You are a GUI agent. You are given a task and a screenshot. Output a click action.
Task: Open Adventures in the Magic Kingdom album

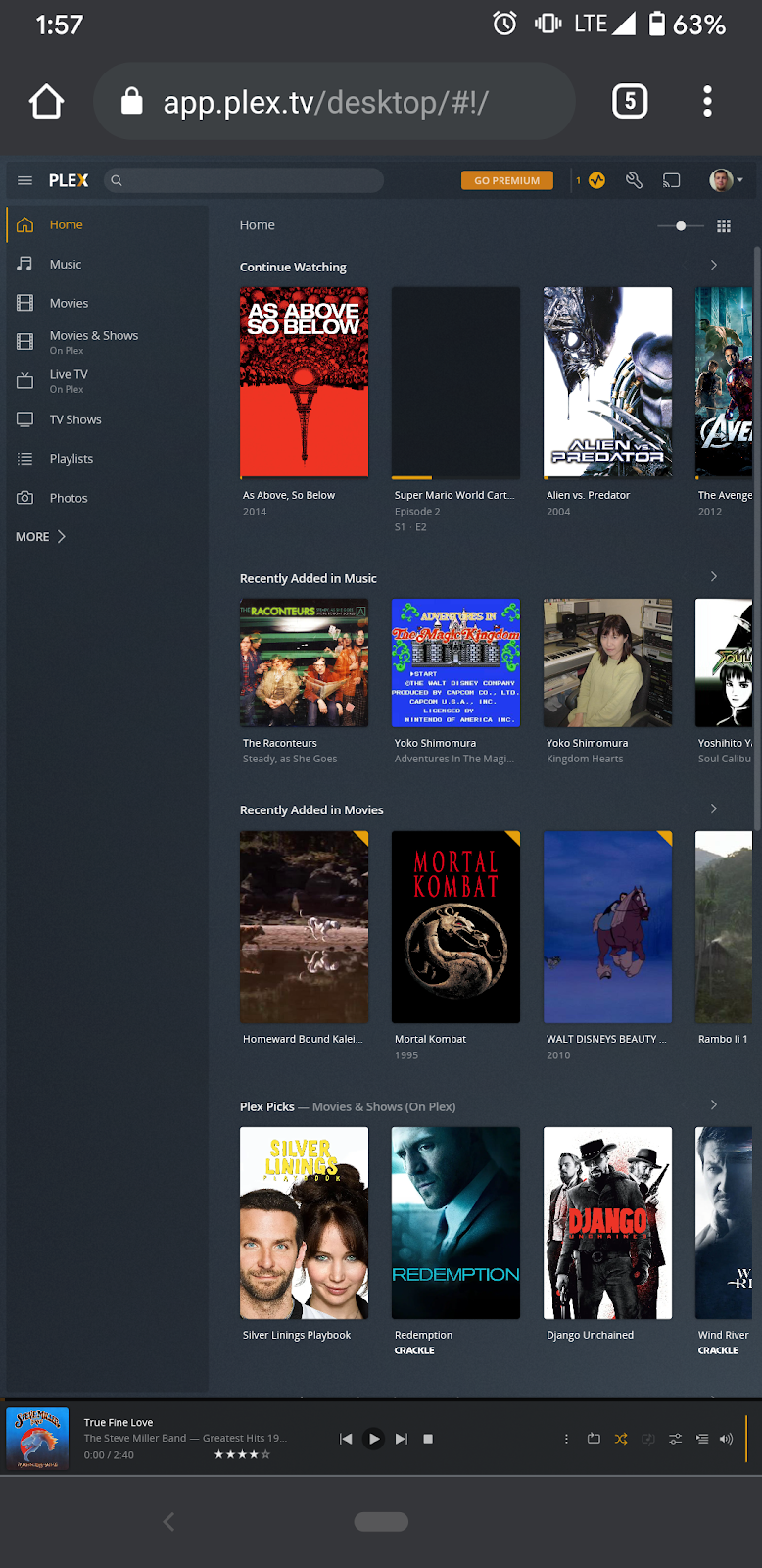[456, 663]
